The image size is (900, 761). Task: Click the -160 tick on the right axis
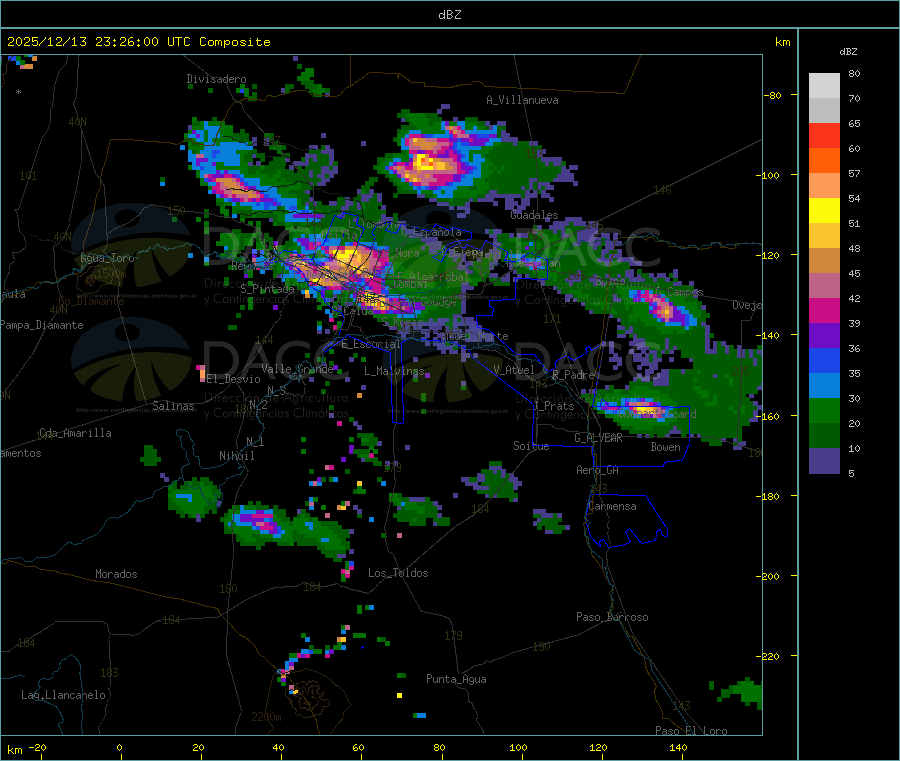tap(767, 416)
